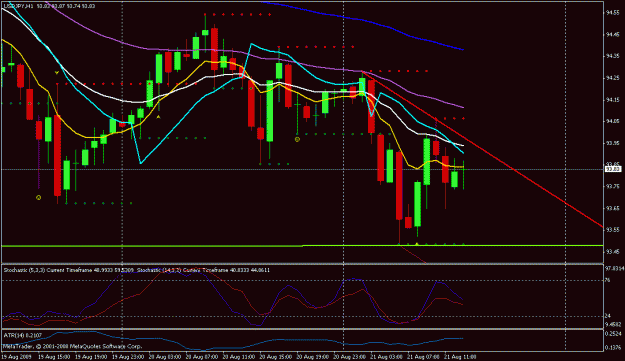Click the current price tag 93.83
The image size is (625, 361).
pyautogui.click(x=613, y=169)
